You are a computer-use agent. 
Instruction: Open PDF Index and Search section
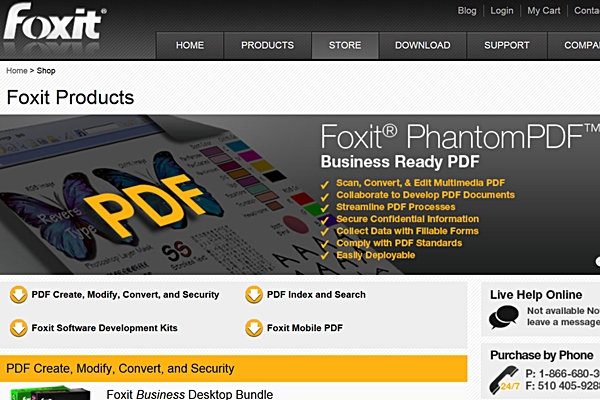click(316, 295)
